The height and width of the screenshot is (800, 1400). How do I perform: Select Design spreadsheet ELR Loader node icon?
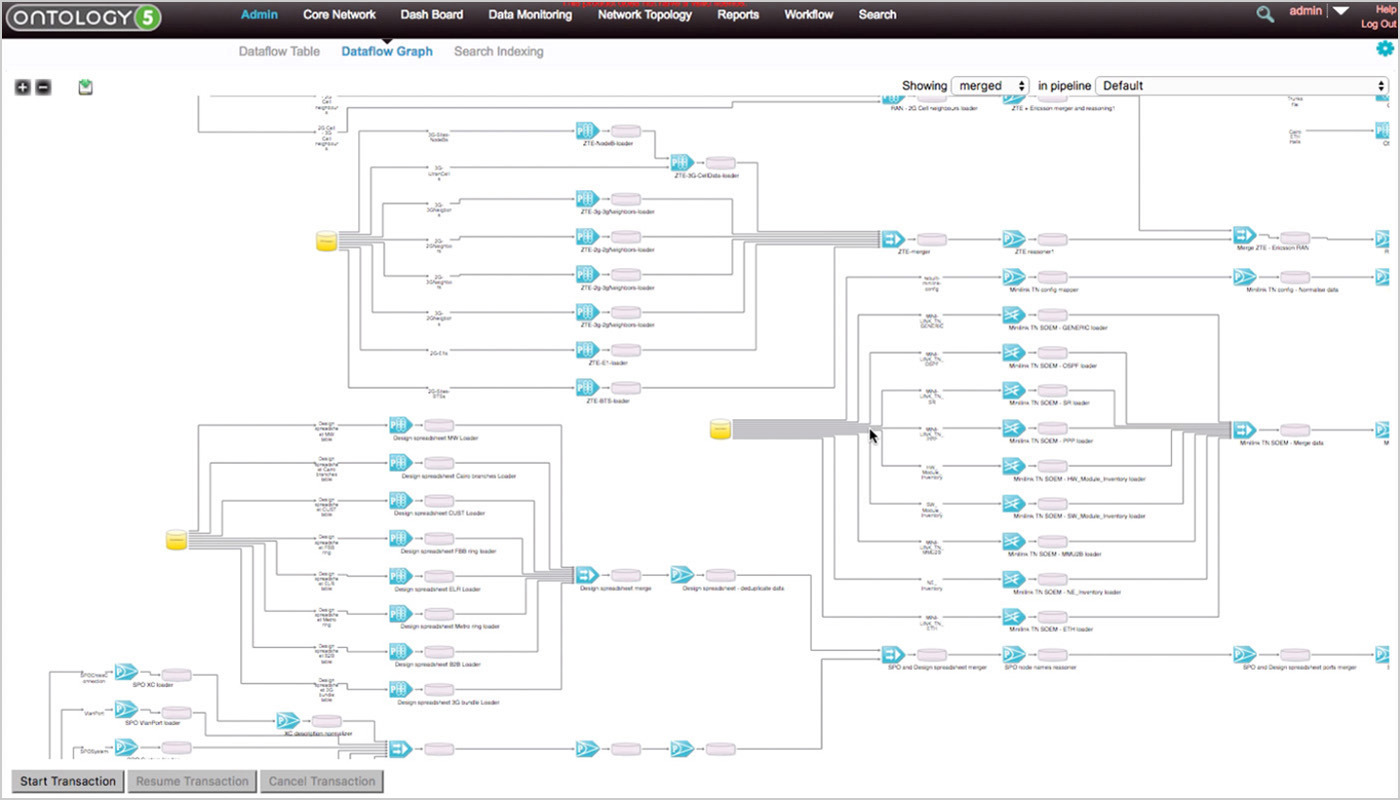pyautogui.click(x=400, y=575)
